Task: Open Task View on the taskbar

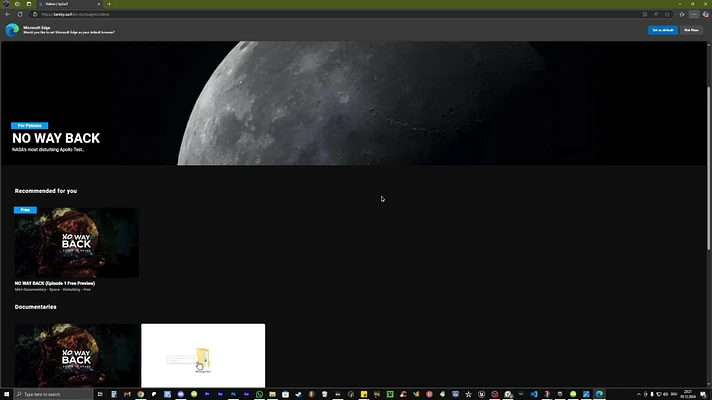Action: (x=100, y=394)
